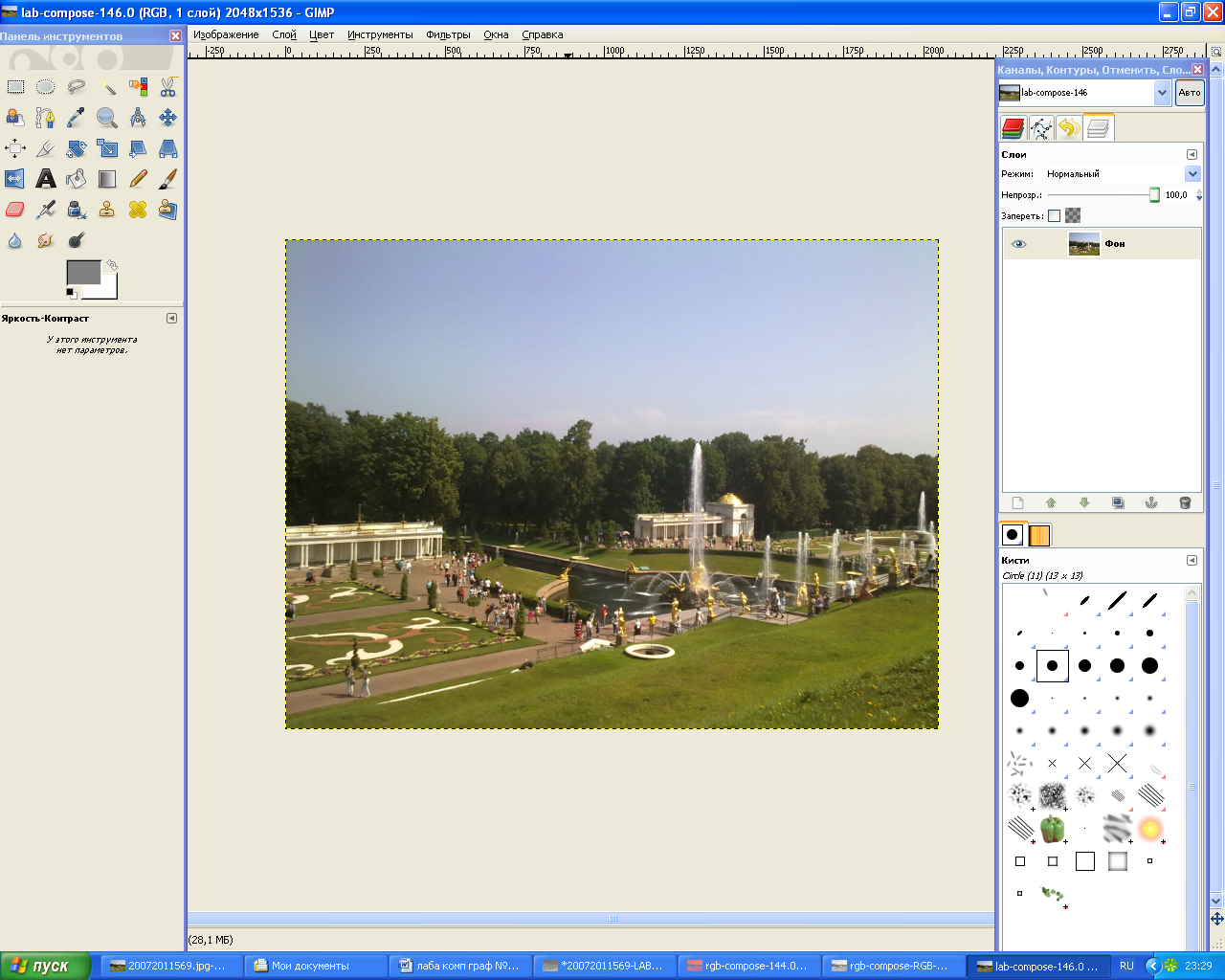This screenshot has height=980, width=1225.
Task: Select the Measure compass tool
Action: (x=138, y=118)
